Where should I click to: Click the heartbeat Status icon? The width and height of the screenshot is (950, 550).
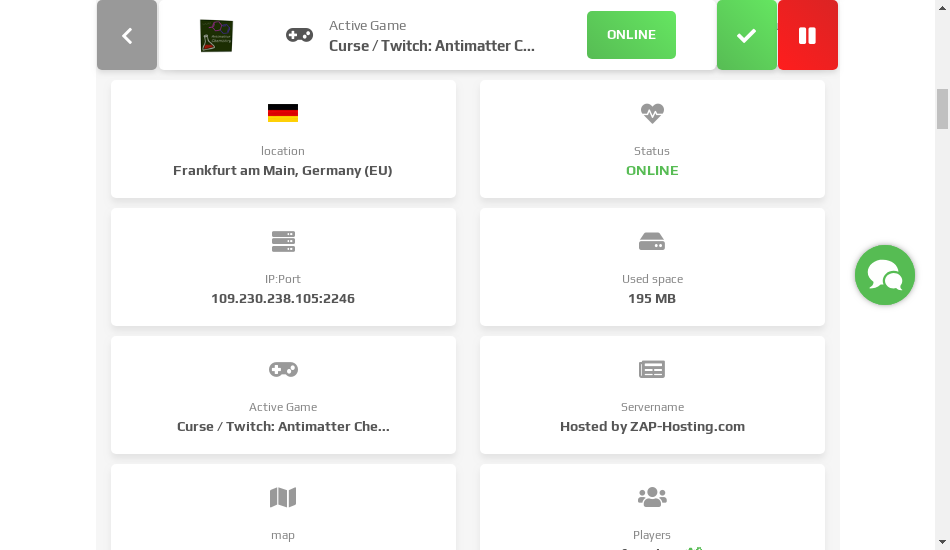652,113
